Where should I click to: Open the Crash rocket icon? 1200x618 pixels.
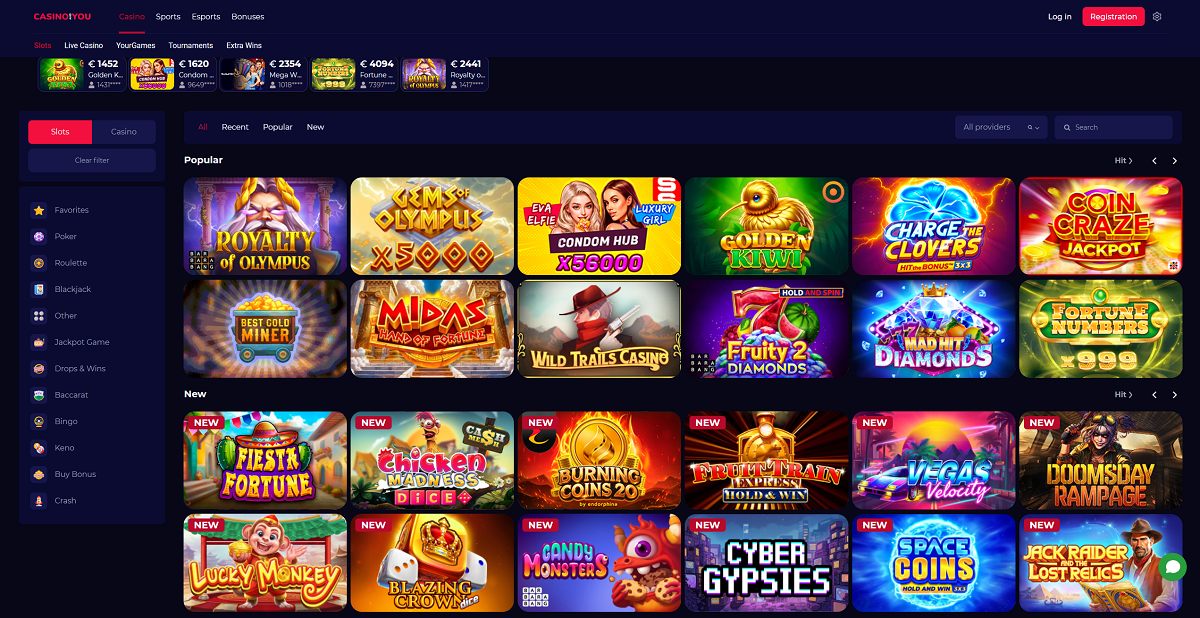[39, 501]
